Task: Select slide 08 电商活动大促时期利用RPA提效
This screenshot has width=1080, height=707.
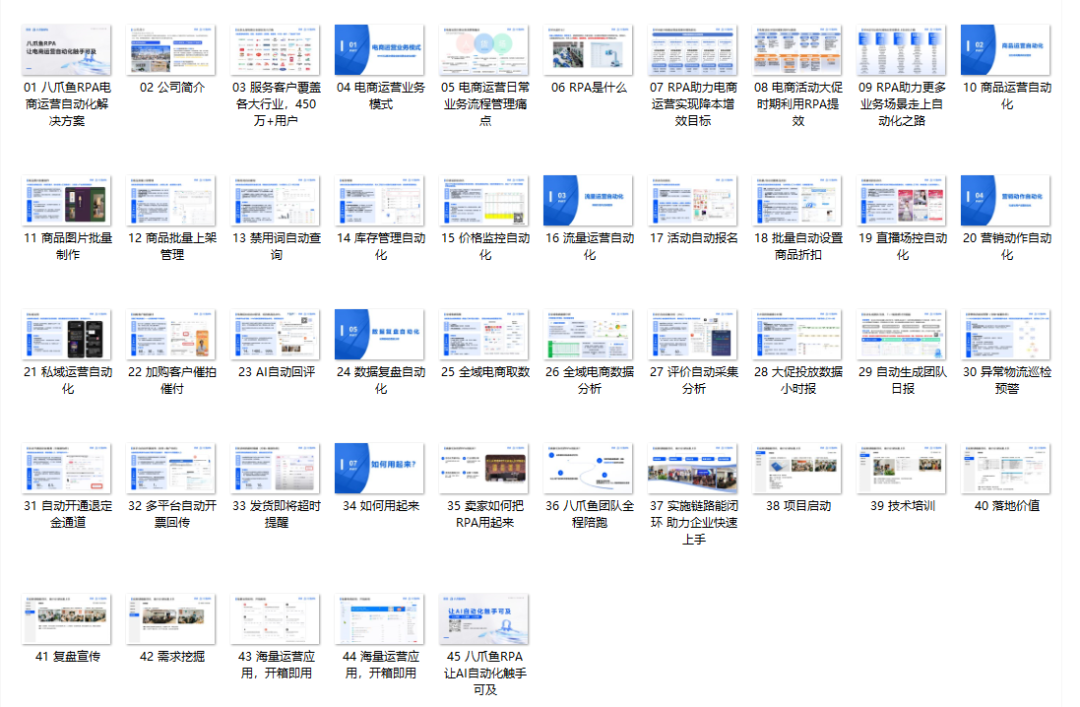Action: (x=798, y=50)
